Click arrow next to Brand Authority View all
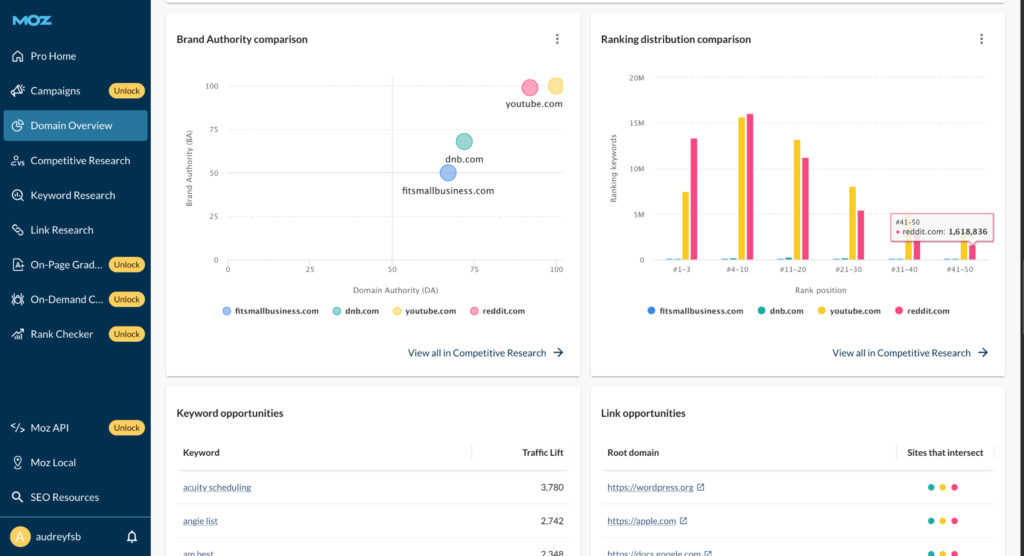Viewport: 1024px width, 556px height. [x=558, y=353]
